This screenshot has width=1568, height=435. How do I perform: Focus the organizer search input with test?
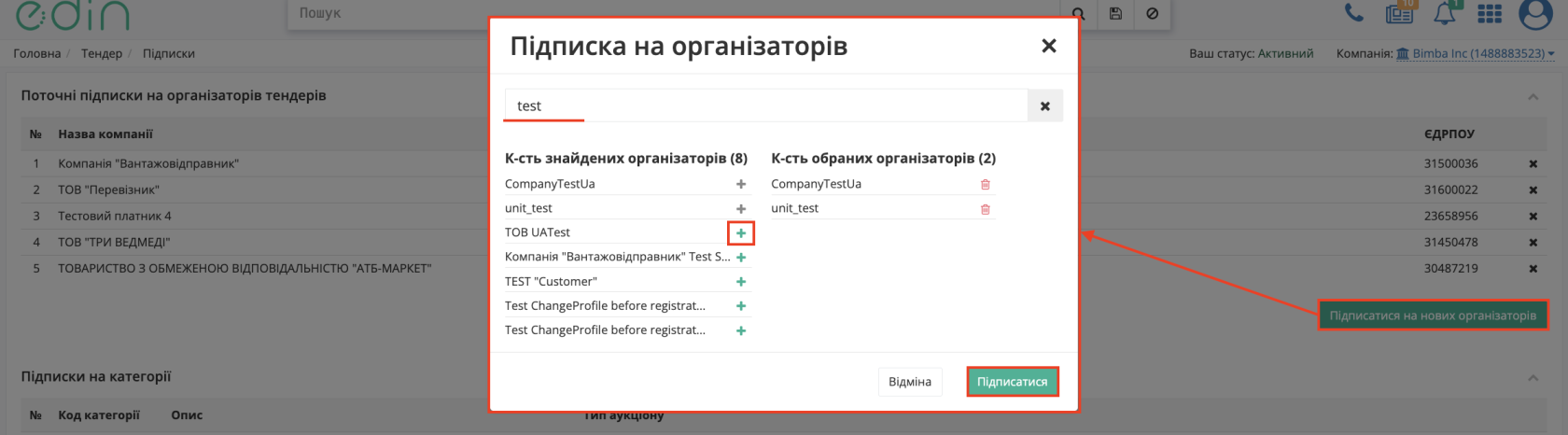tap(766, 106)
